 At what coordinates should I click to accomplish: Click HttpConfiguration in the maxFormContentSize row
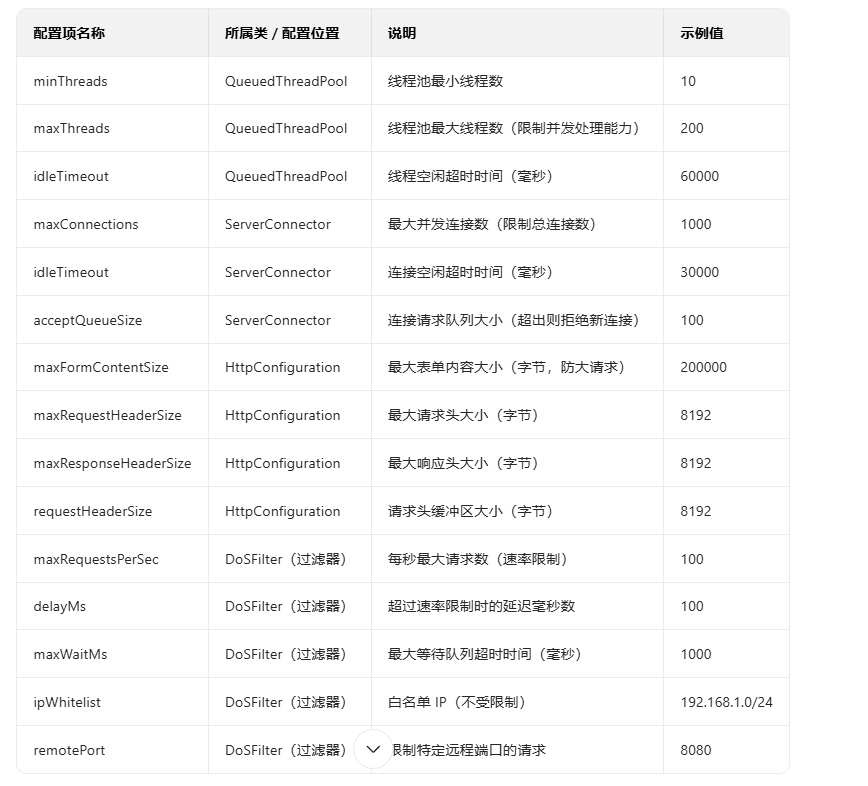click(282, 368)
